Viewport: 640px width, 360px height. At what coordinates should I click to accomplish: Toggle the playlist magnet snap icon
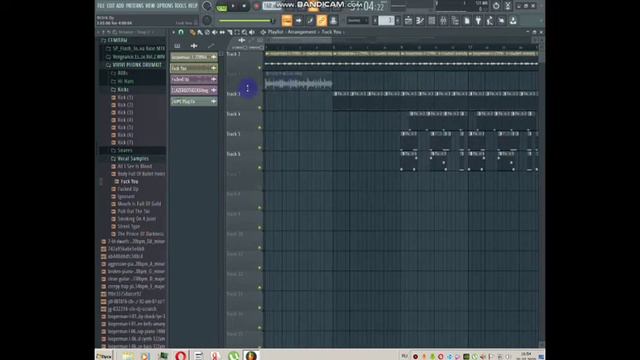coord(181,32)
